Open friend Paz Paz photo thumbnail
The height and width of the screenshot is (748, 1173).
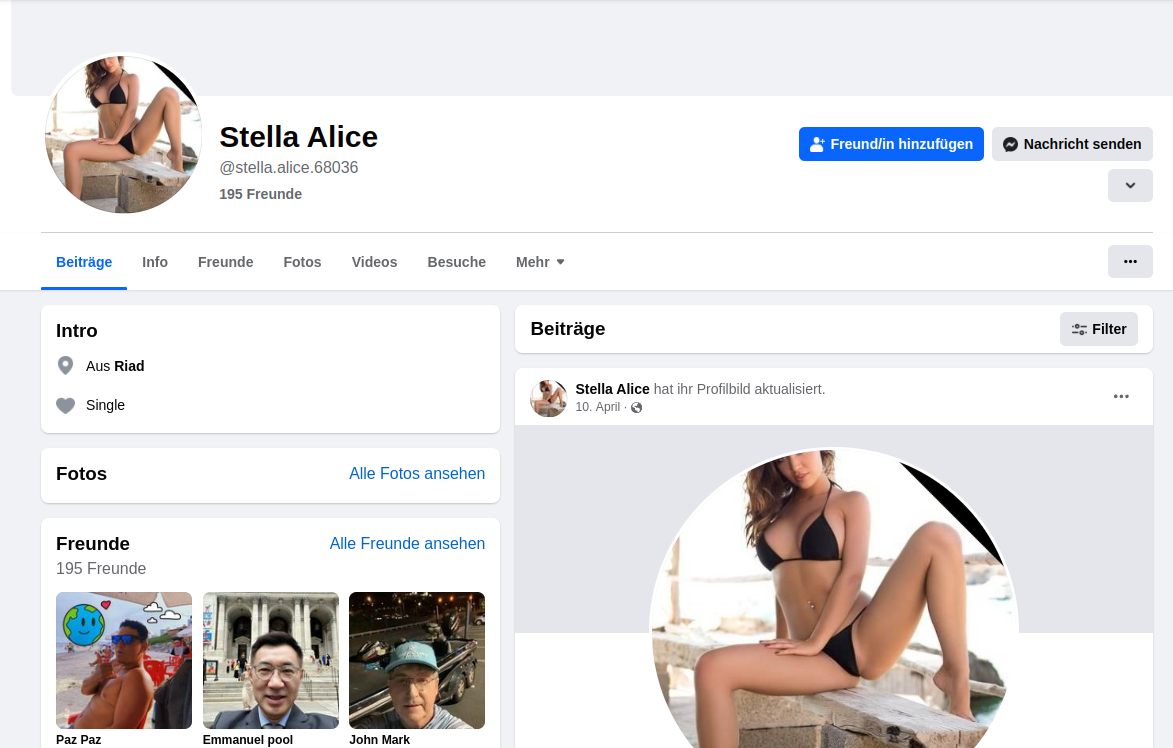(124, 660)
